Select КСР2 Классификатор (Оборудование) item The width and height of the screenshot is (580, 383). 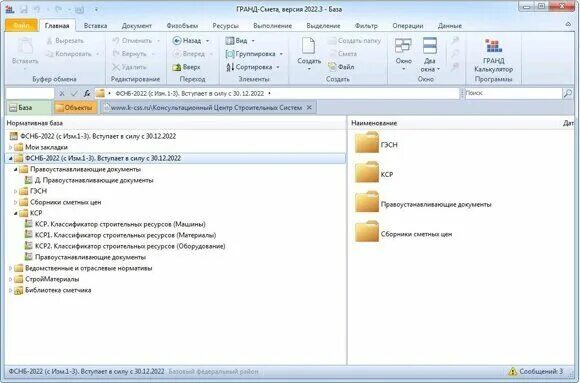point(130,246)
